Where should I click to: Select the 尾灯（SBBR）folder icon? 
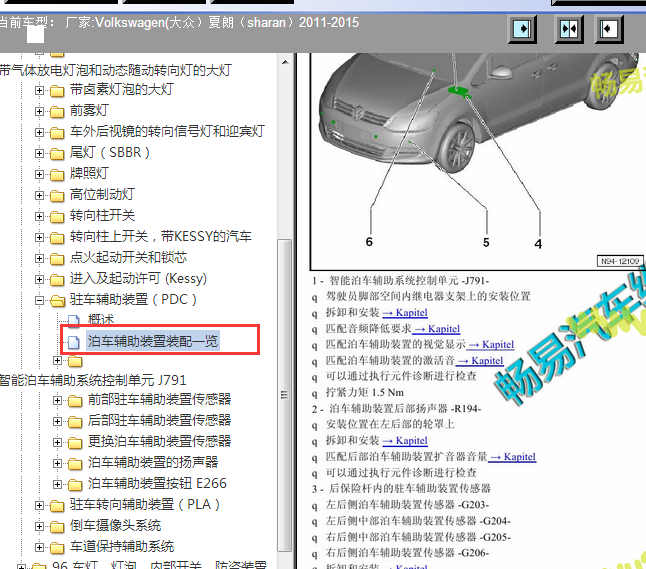[x=57, y=154]
